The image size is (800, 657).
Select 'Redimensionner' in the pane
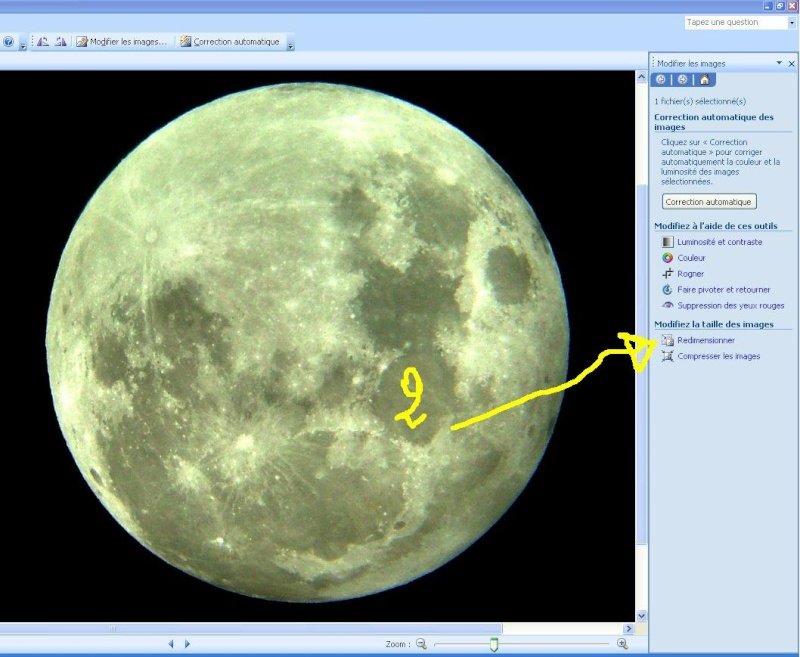[706, 340]
